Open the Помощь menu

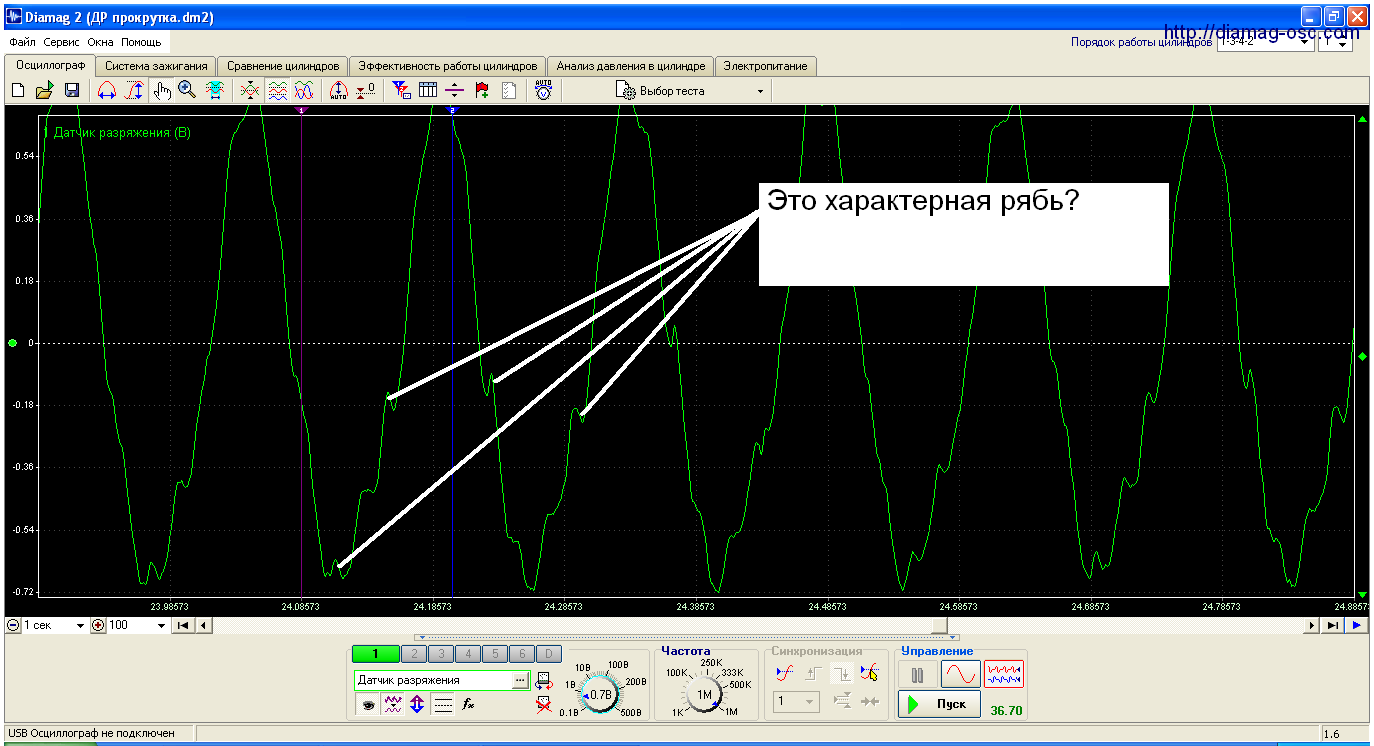point(141,43)
